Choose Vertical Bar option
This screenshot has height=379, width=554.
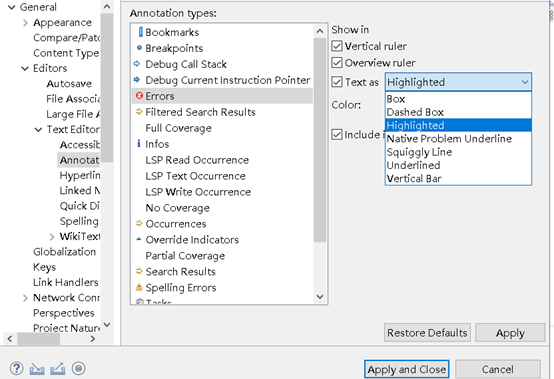click(x=458, y=178)
